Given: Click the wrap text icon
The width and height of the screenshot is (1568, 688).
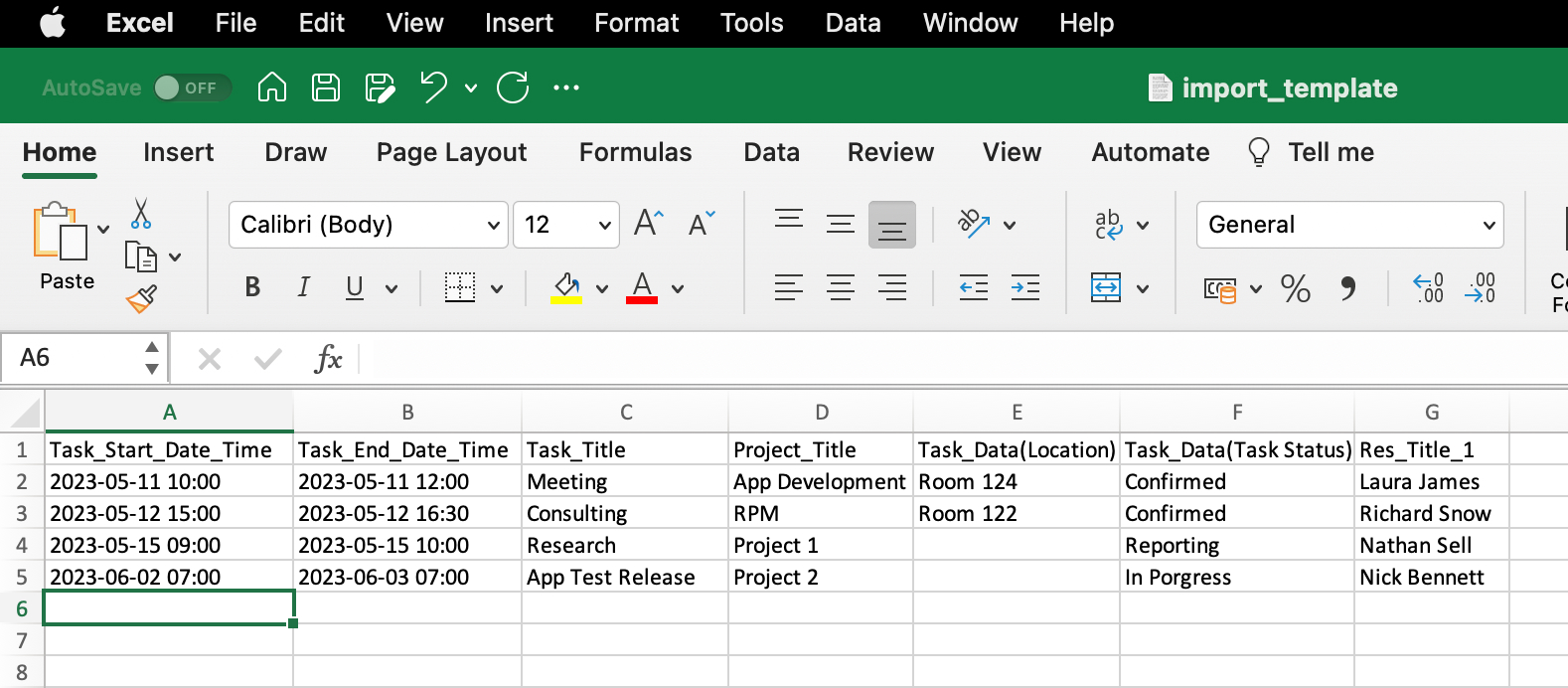Looking at the screenshot, I should click(1109, 225).
